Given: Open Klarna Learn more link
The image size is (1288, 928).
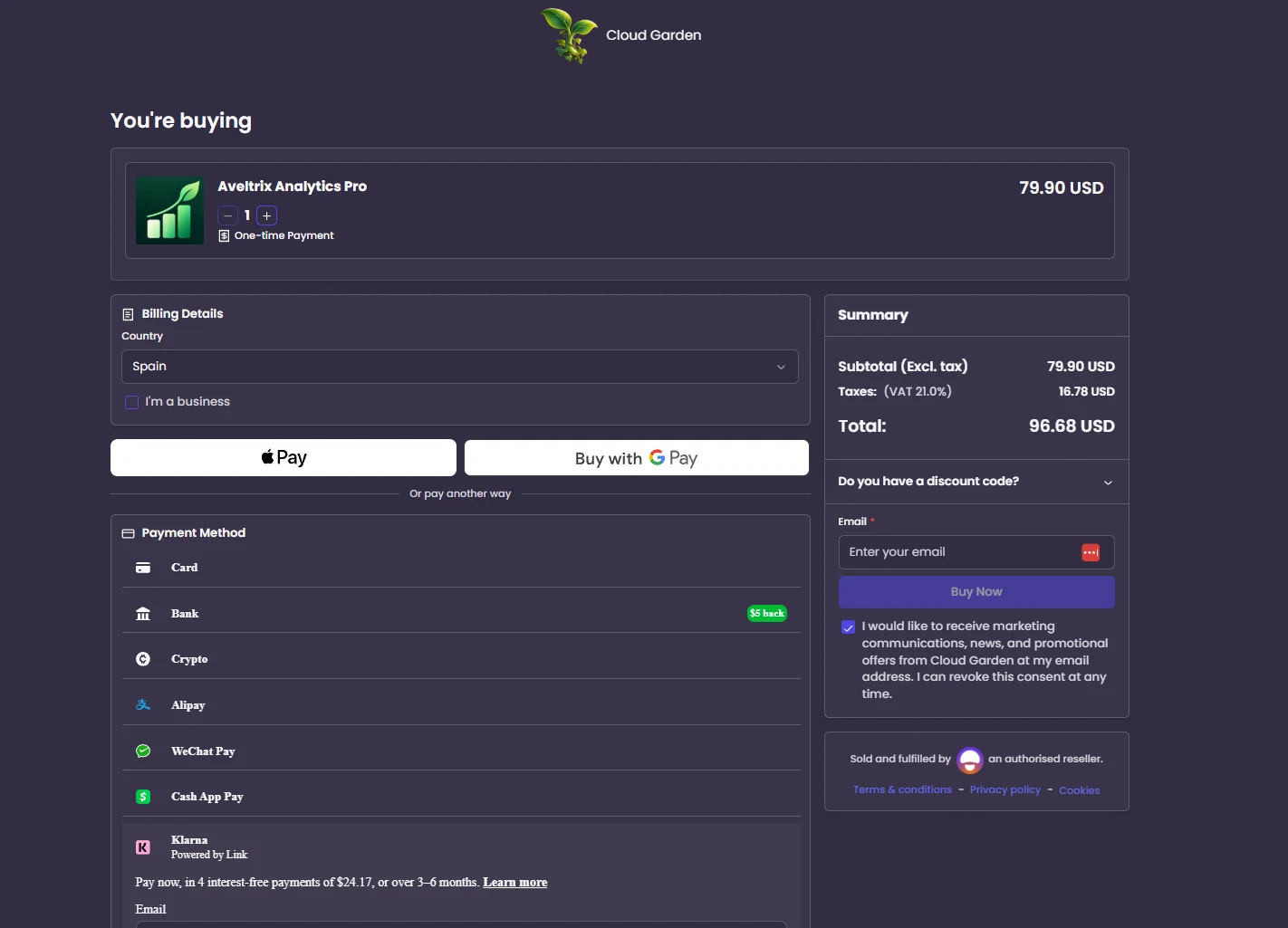Looking at the screenshot, I should 515,883.
